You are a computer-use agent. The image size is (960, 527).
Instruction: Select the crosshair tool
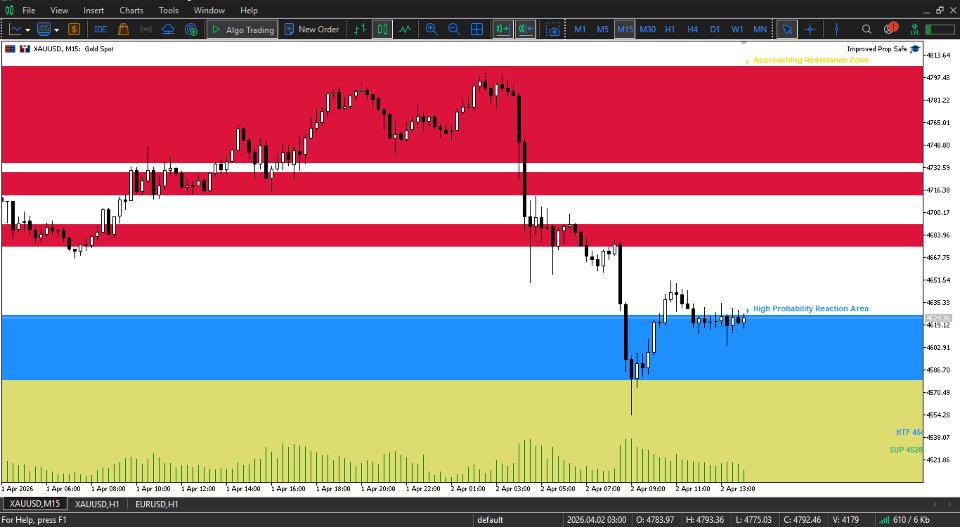click(x=809, y=29)
